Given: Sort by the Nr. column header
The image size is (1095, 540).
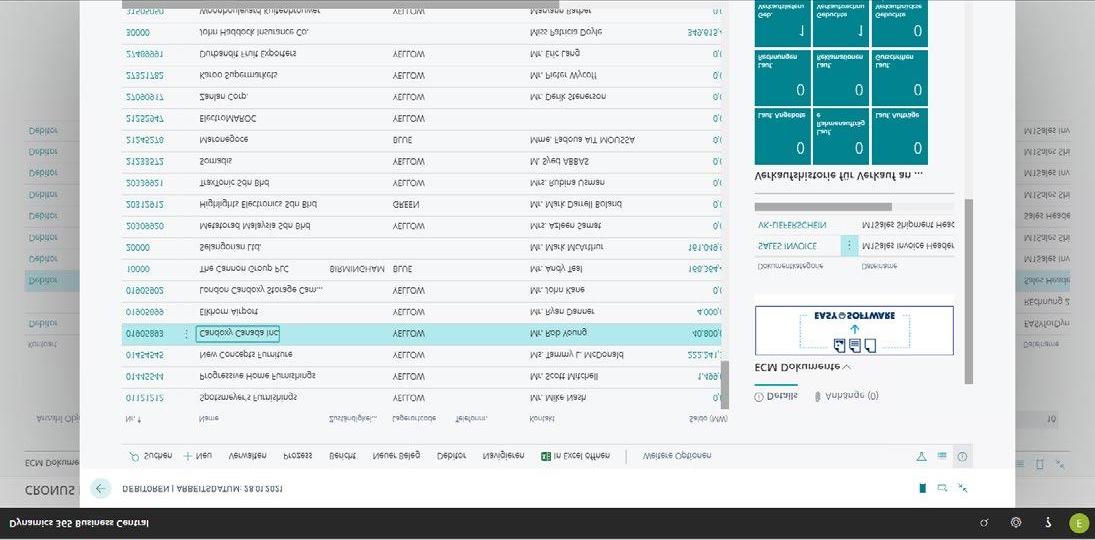Looking at the screenshot, I should coord(131,418).
